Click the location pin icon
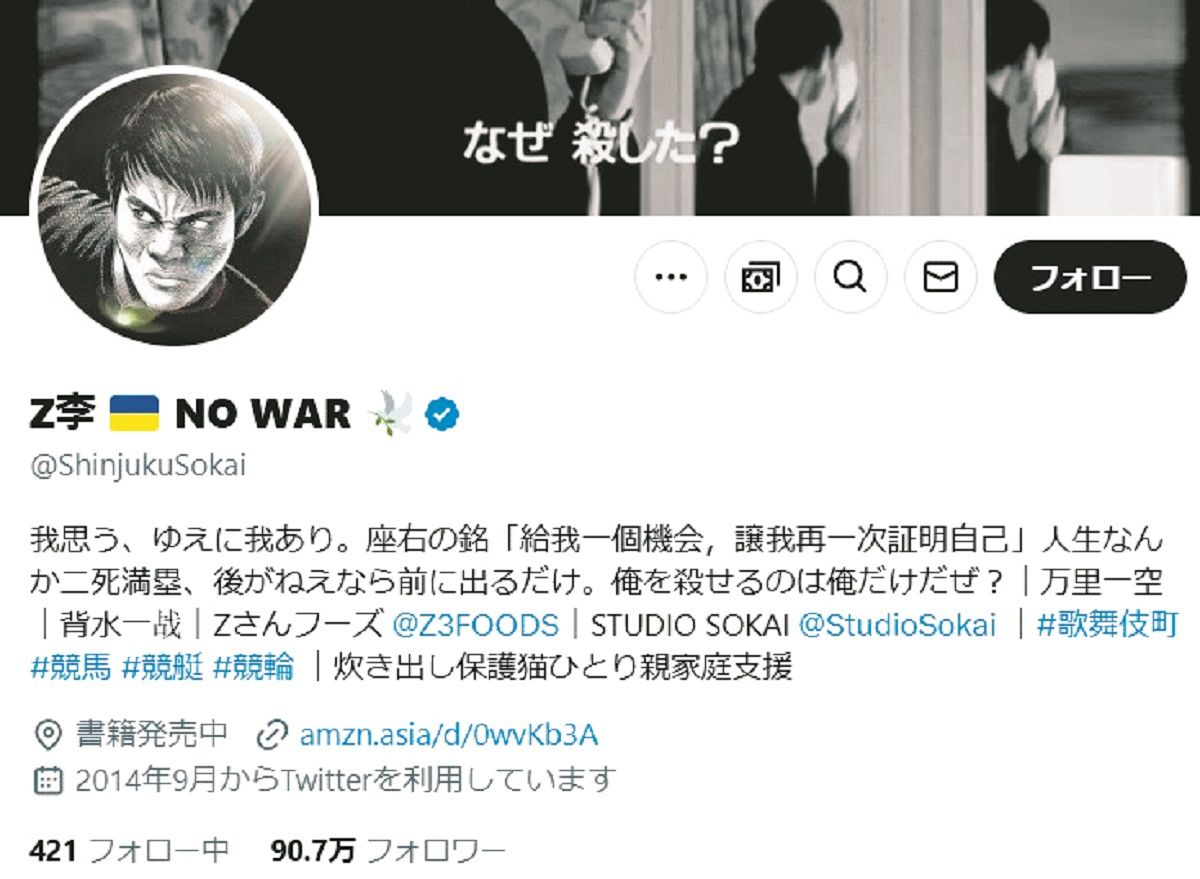The width and height of the screenshot is (1200, 879). 48,735
